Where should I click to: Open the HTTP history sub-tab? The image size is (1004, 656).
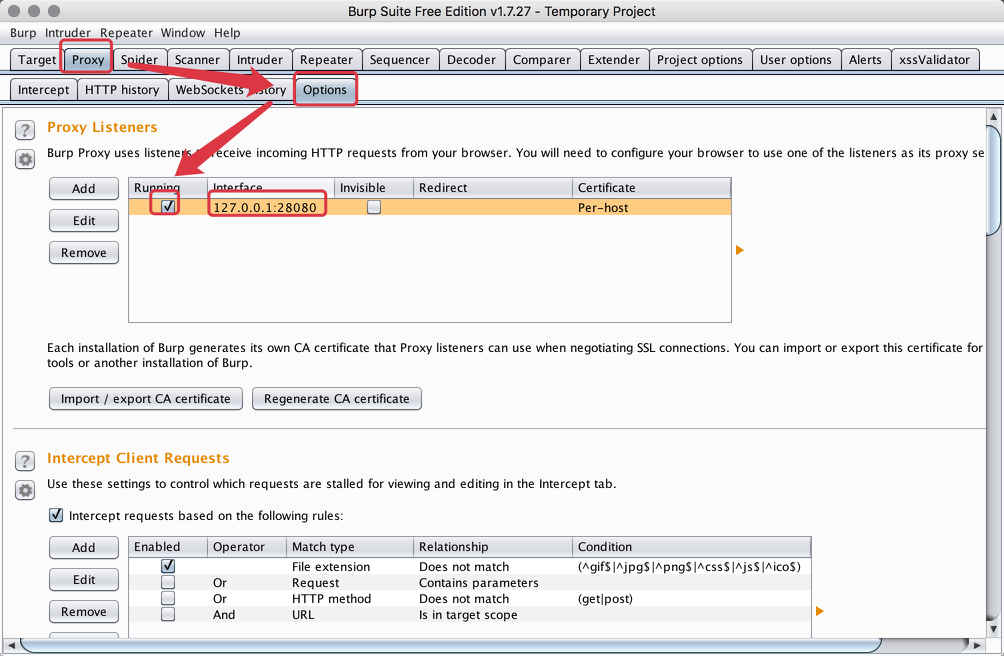(122, 90)
